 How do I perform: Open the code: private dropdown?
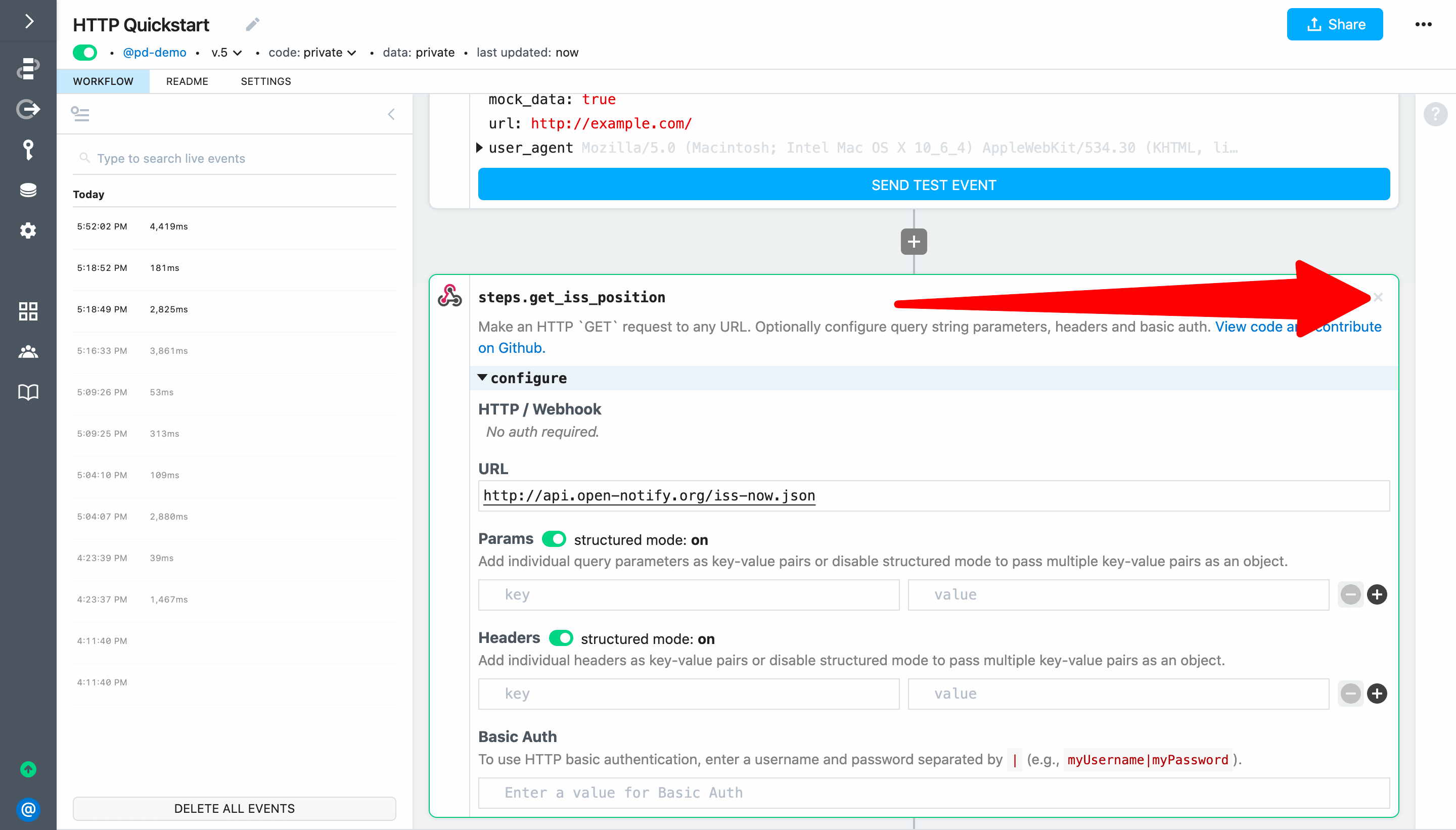tap(312, 53)
